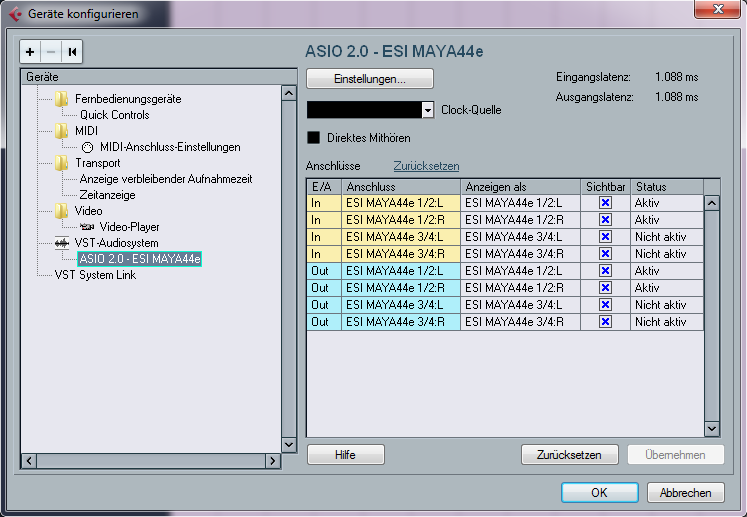This screenshot has width=747, height=517.
Task: Open the Einstellungen button
Action: click(370, 79)
